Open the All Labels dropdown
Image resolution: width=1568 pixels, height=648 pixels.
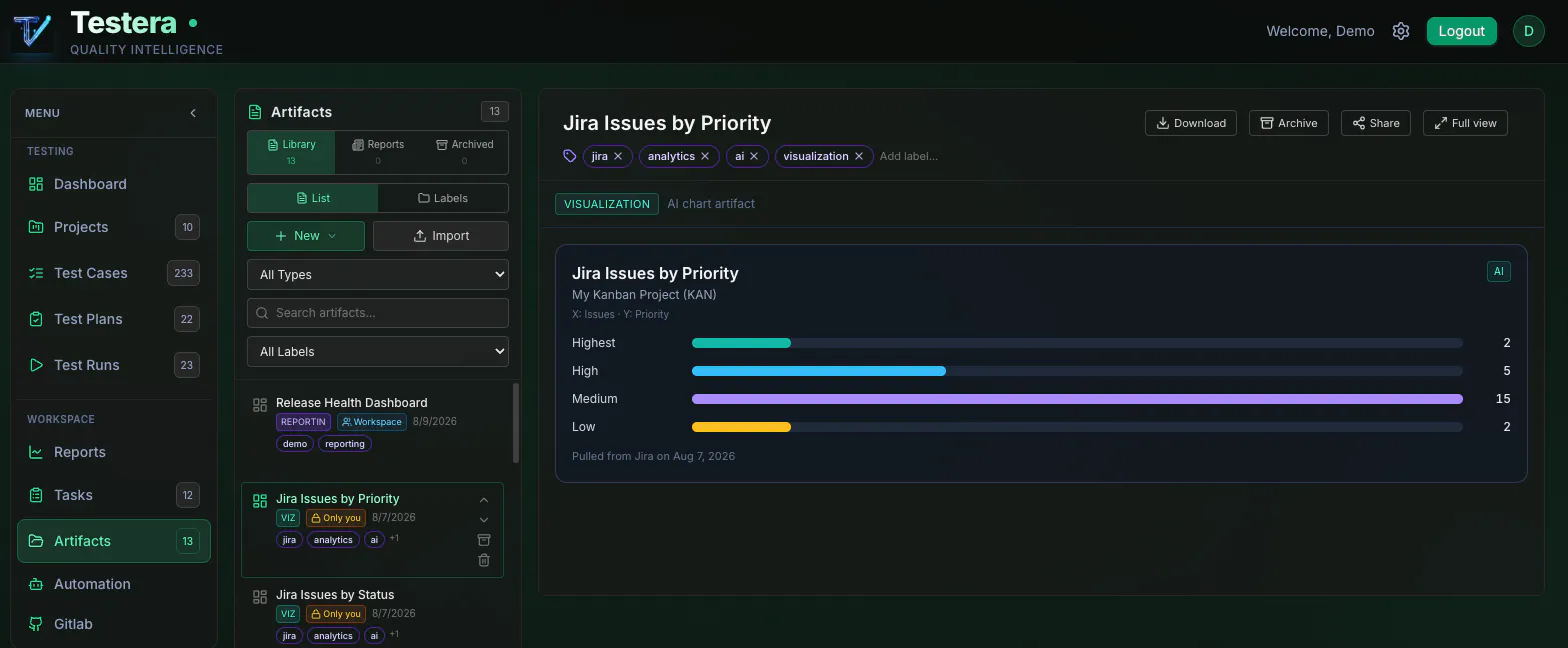coord(378,351)
